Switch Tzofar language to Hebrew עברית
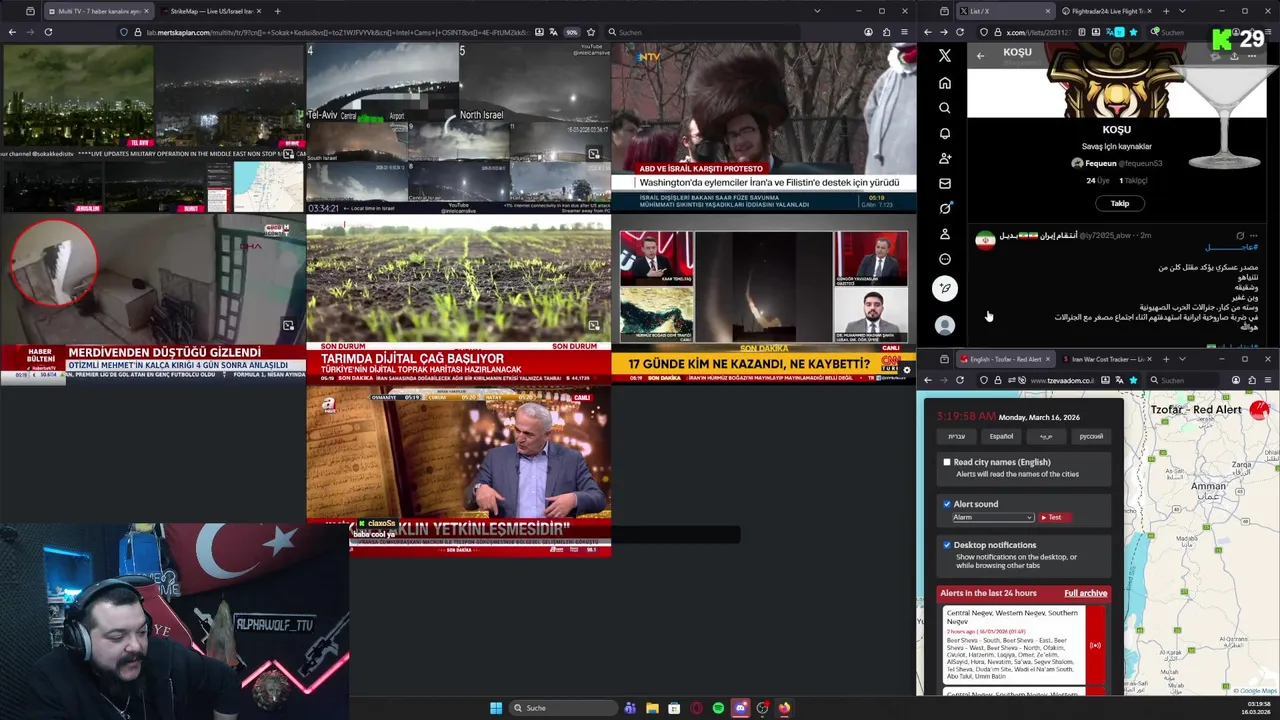The image size is (1280, 720). tap(956, 436)
